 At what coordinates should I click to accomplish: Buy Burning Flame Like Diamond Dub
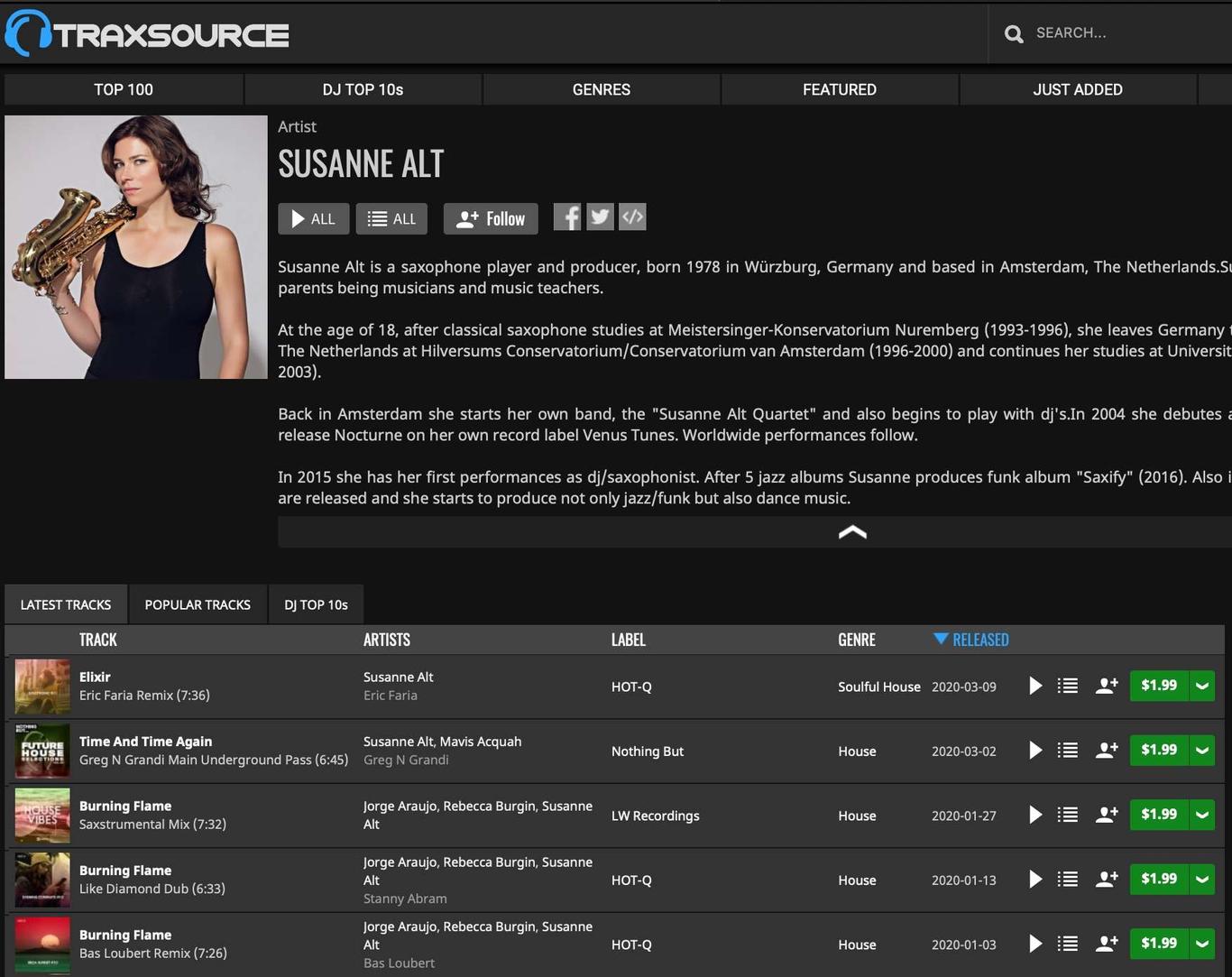pos(1159,879)
